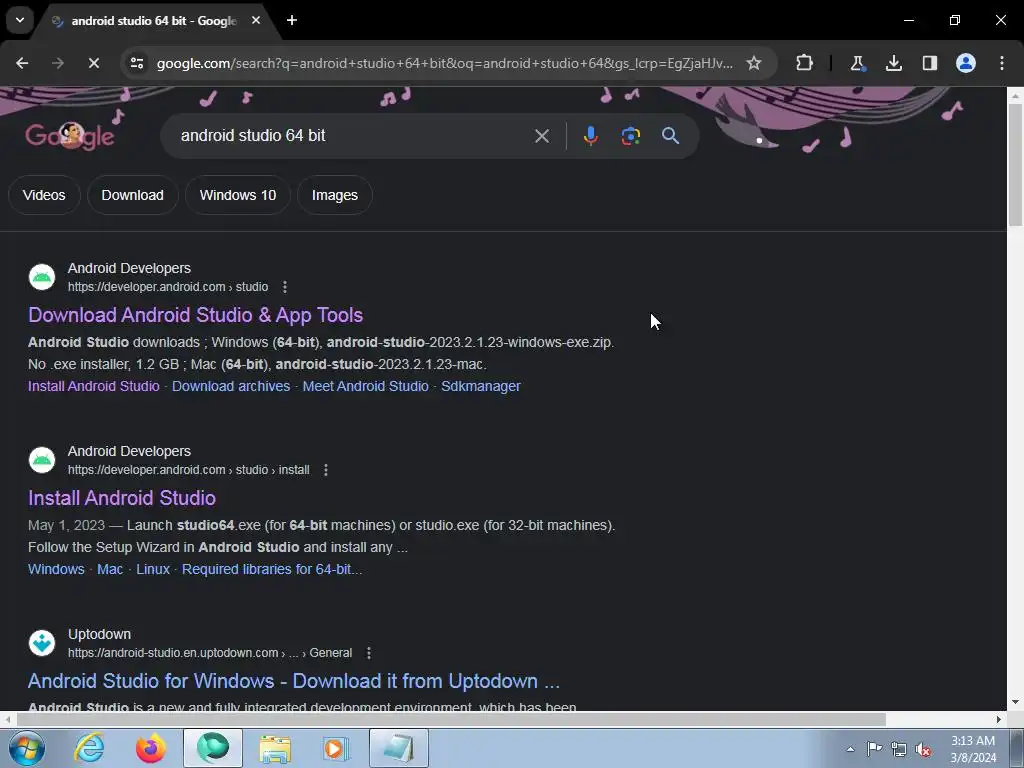Open Android Studio for Windows Uptodown link

(x=294, y=680)
